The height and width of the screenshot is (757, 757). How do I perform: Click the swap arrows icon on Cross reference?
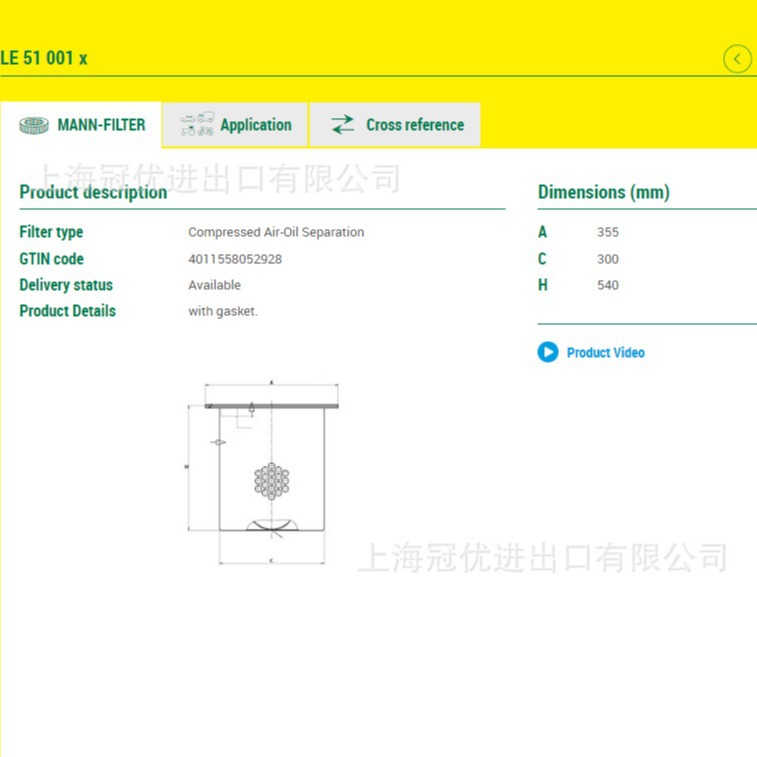[343, 125]
